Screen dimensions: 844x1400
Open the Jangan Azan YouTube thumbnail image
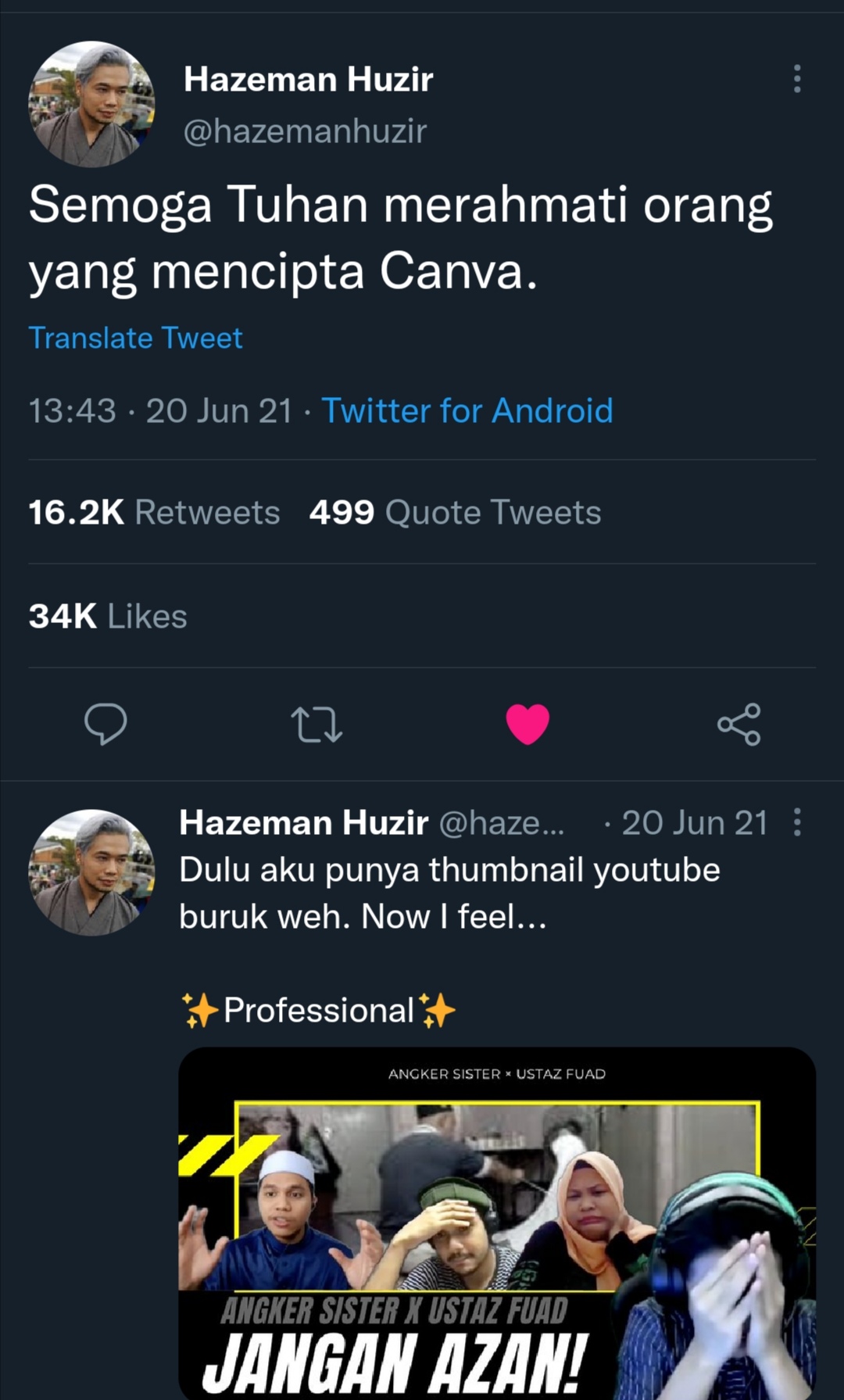pos(497,1223)
